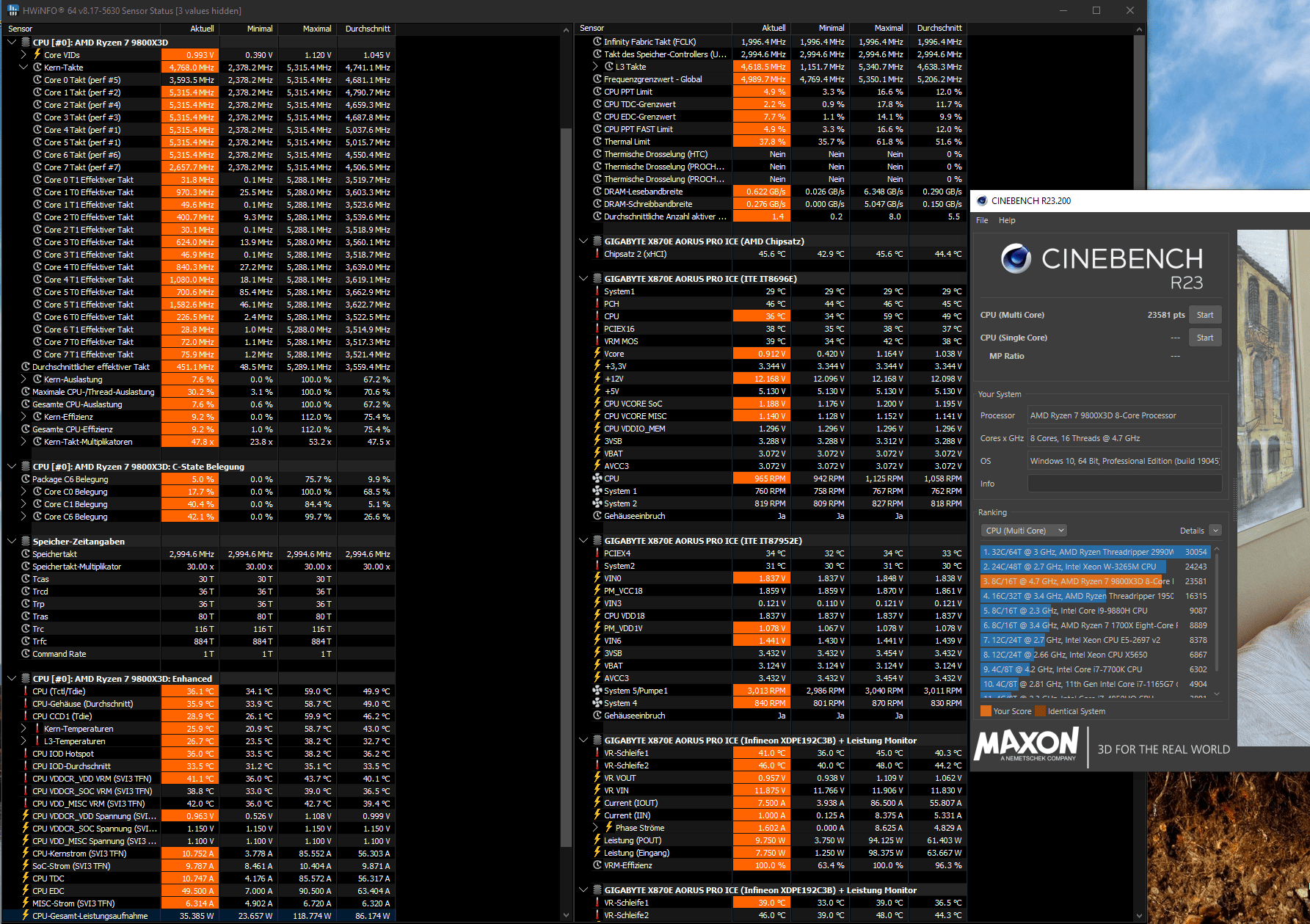Click the lightning icon beside Phase Ströme

(609, 827)
